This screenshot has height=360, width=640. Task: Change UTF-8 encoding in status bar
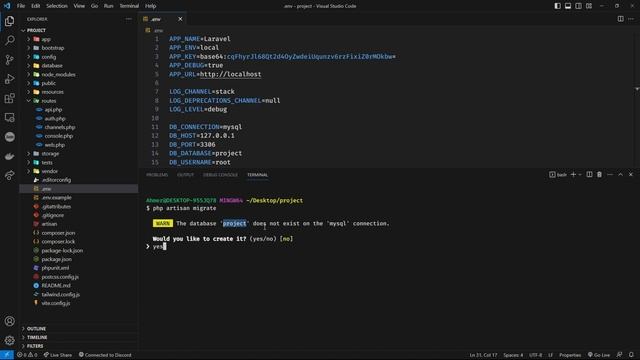click(536, 355)
